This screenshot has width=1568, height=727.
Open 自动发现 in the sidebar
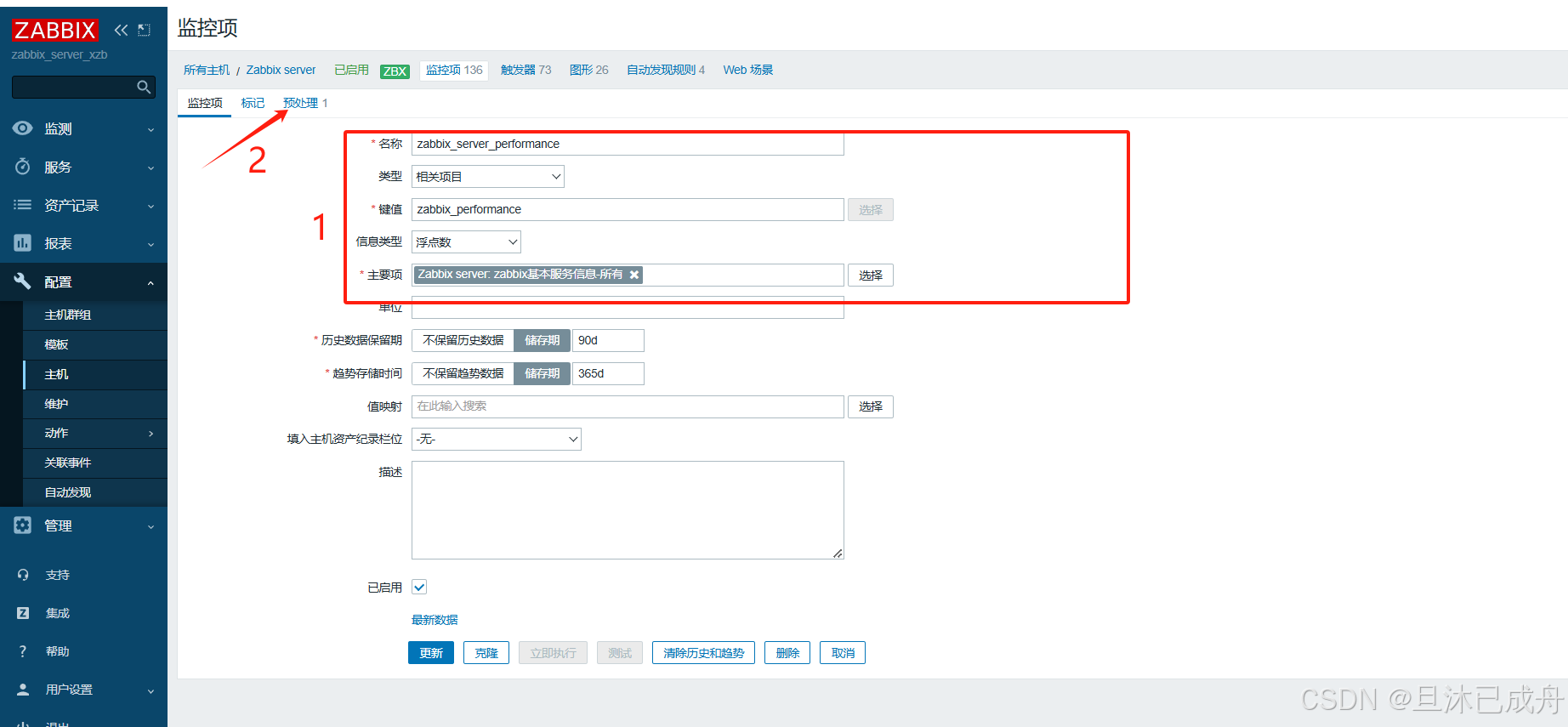coord(95,492)
